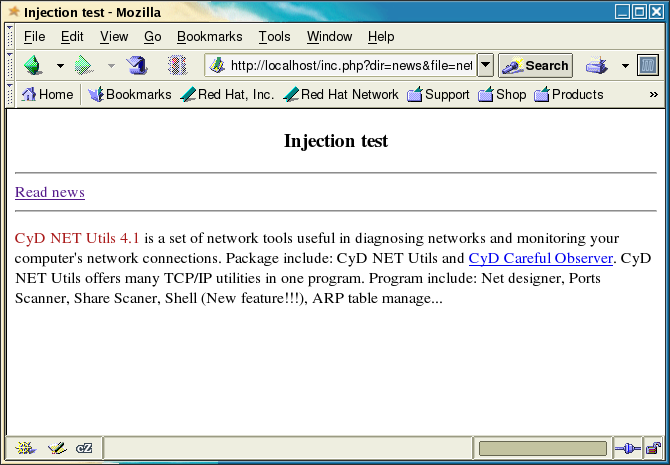The width and height of the screenshot is (670, 465).
Task: Open the Print options dropdown arrow
Action: 625,66
